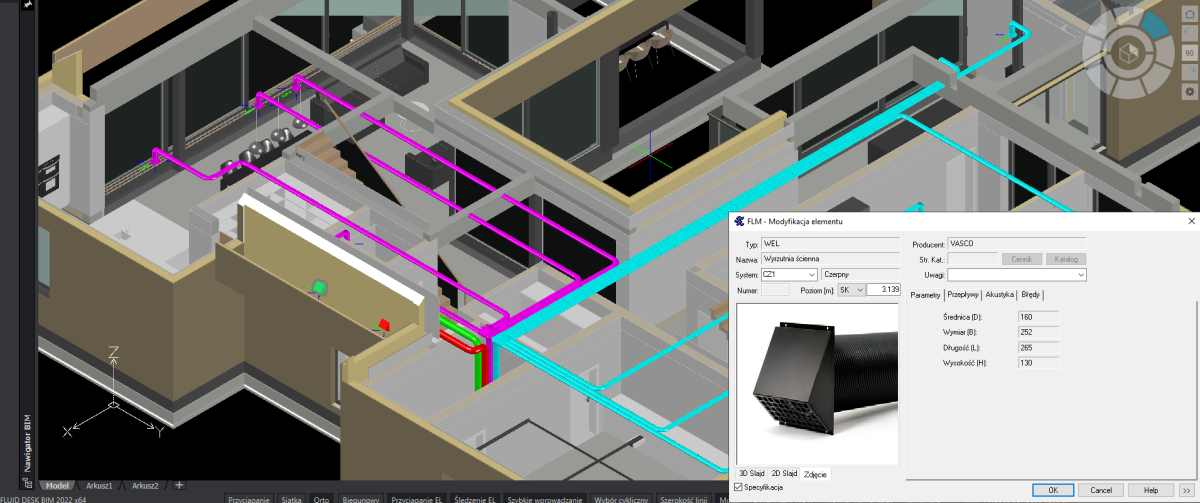This screenshot has width=1200, height=503.
Task: Show the 3D Slajd preview tab
Action: coord(751,473)
